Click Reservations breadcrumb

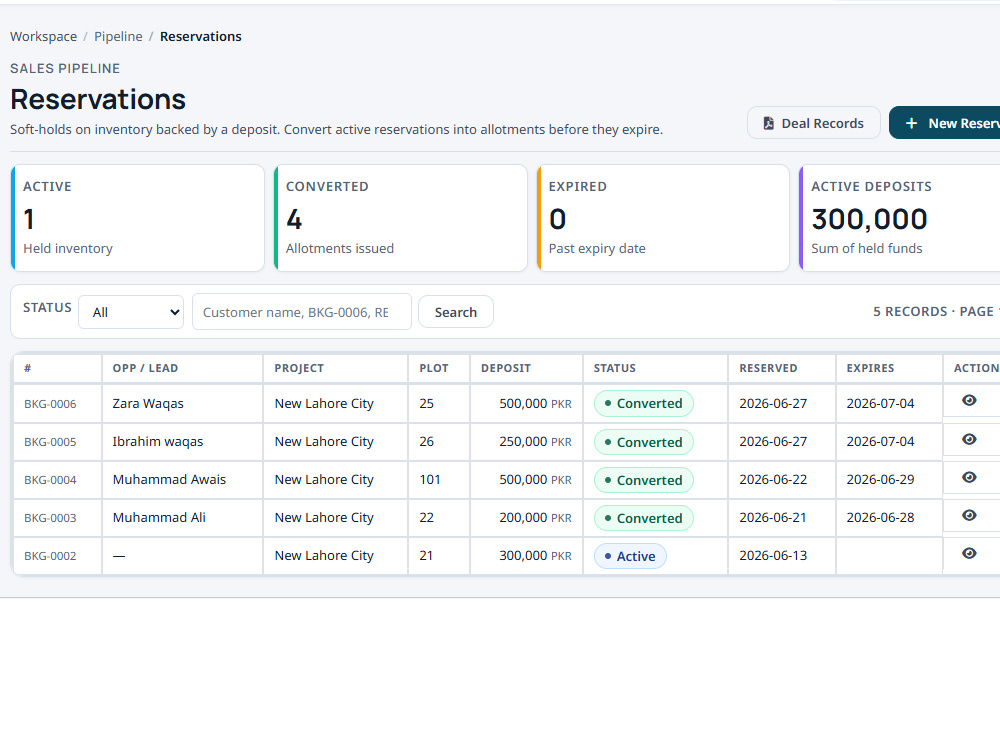tap(200, 36)
